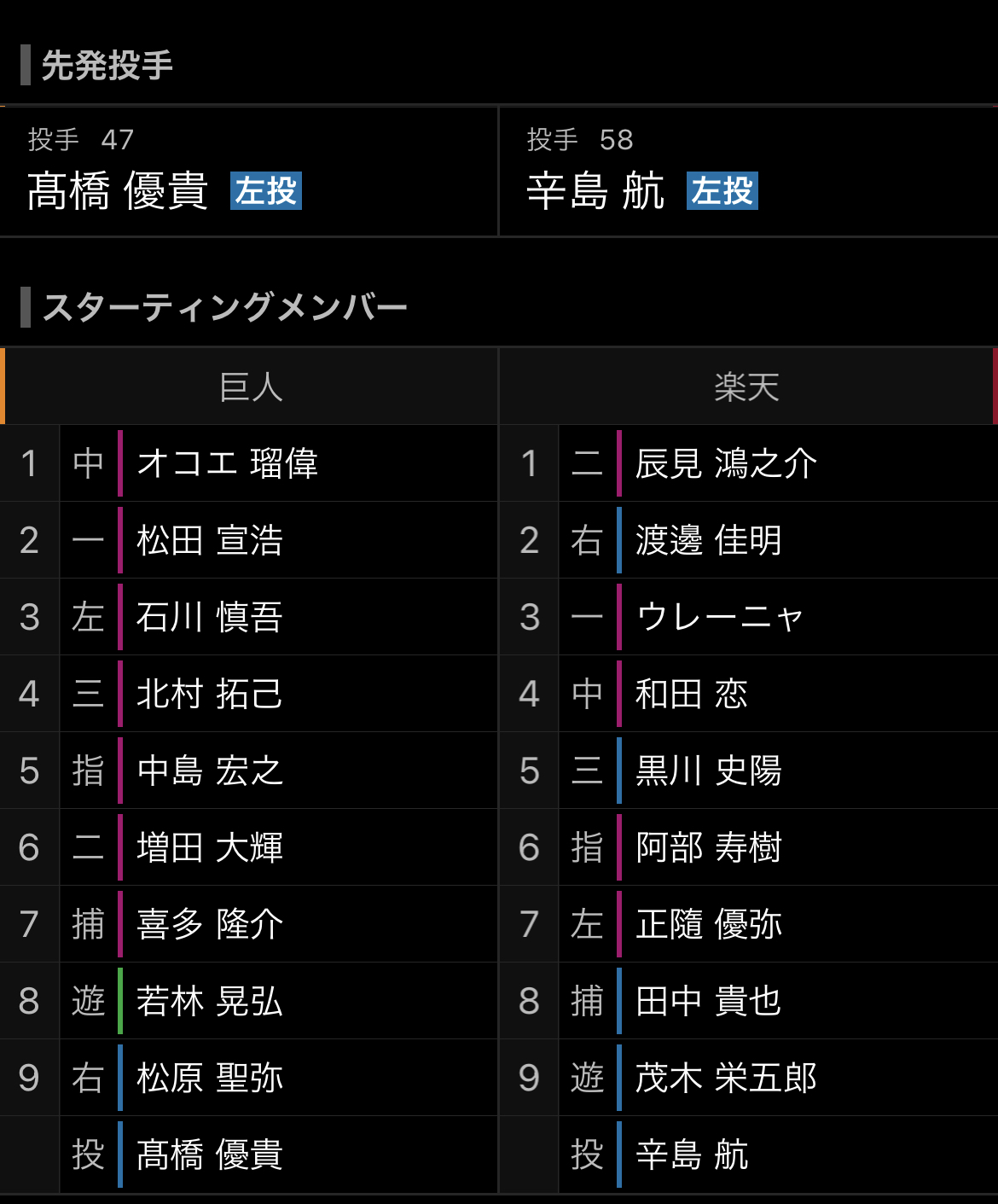998x1204 pixels.
Task: Select the 左投 badge beside 辛島 航
Action: coord(722,191)
